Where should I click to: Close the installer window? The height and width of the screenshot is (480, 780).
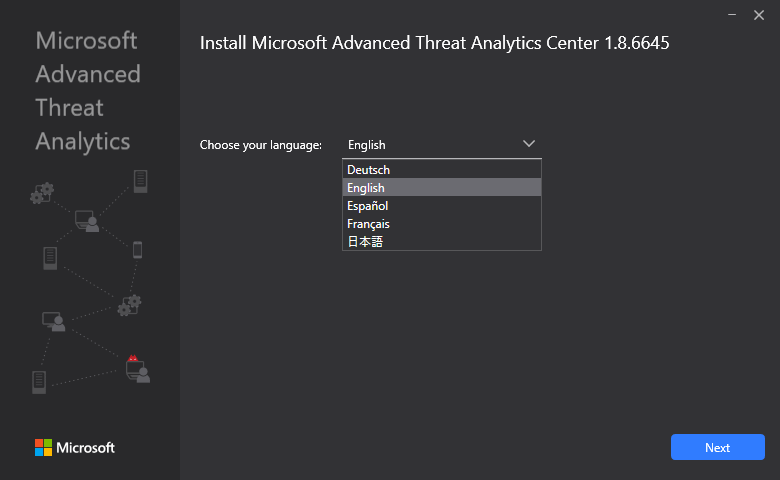(759, 15)
